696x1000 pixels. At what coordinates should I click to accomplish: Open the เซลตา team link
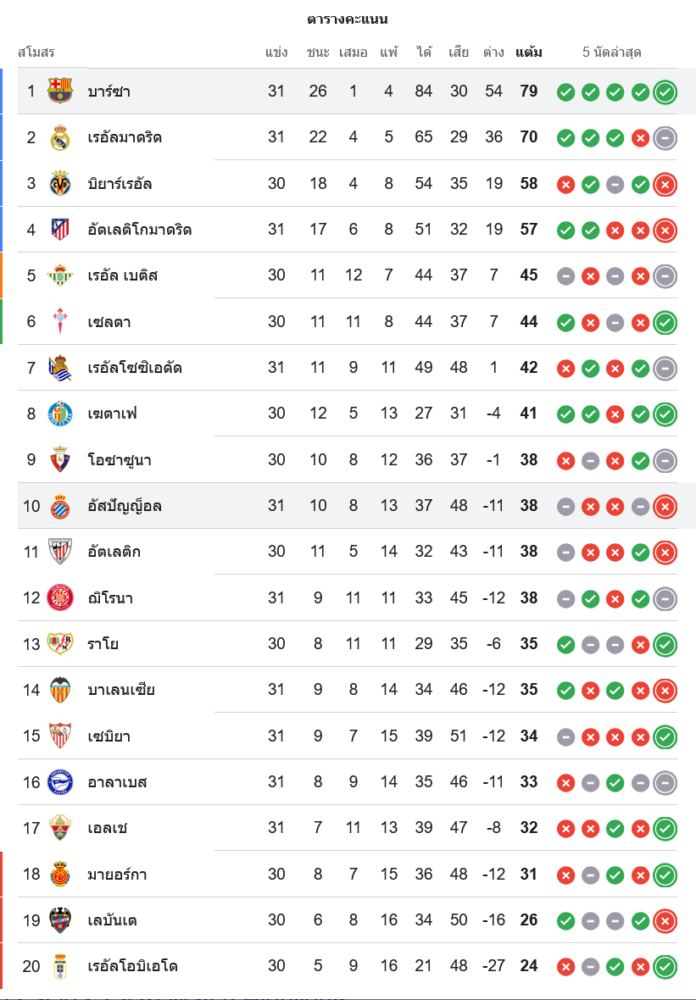(109, 322)
